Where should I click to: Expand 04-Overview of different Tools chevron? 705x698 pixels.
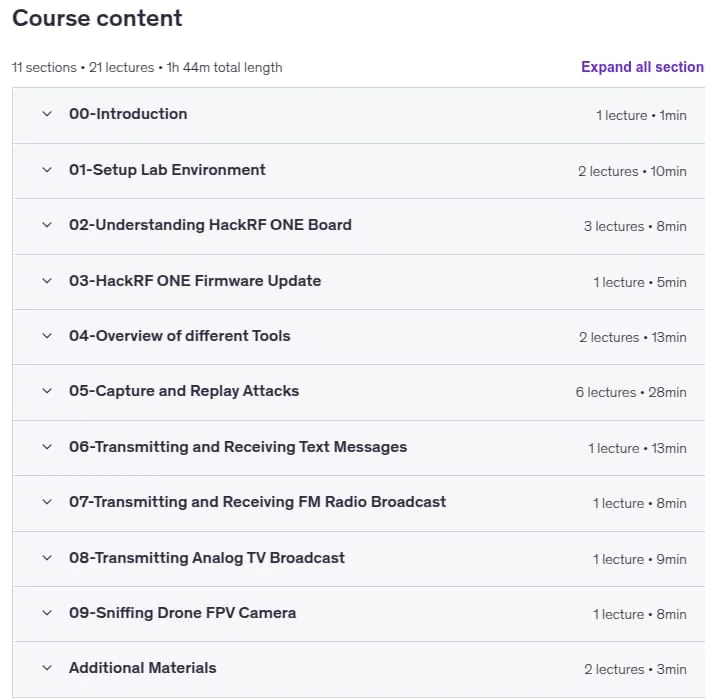(47, 336)
